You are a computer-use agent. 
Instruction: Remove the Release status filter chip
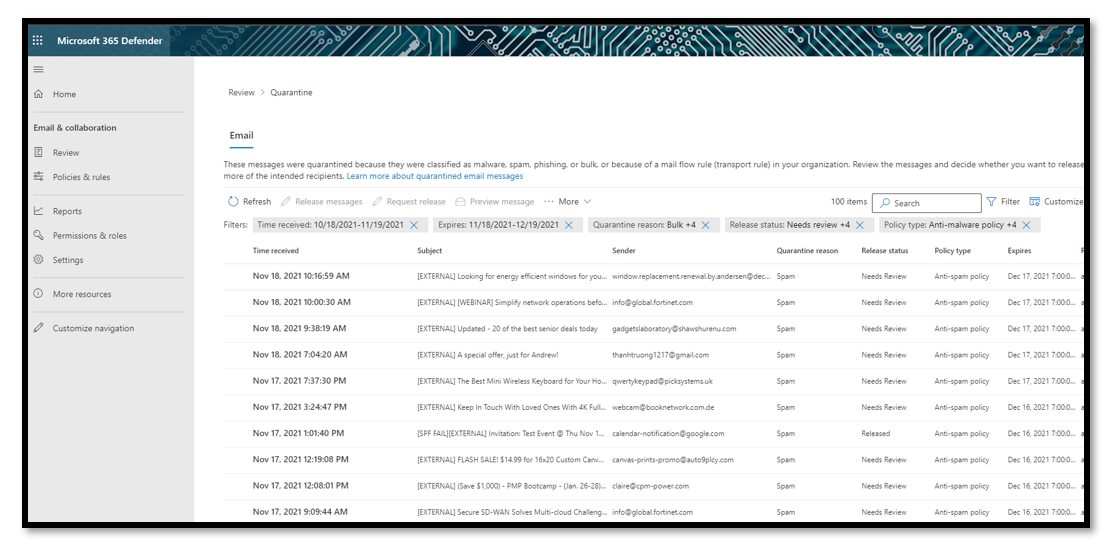[x=860, y=225]
